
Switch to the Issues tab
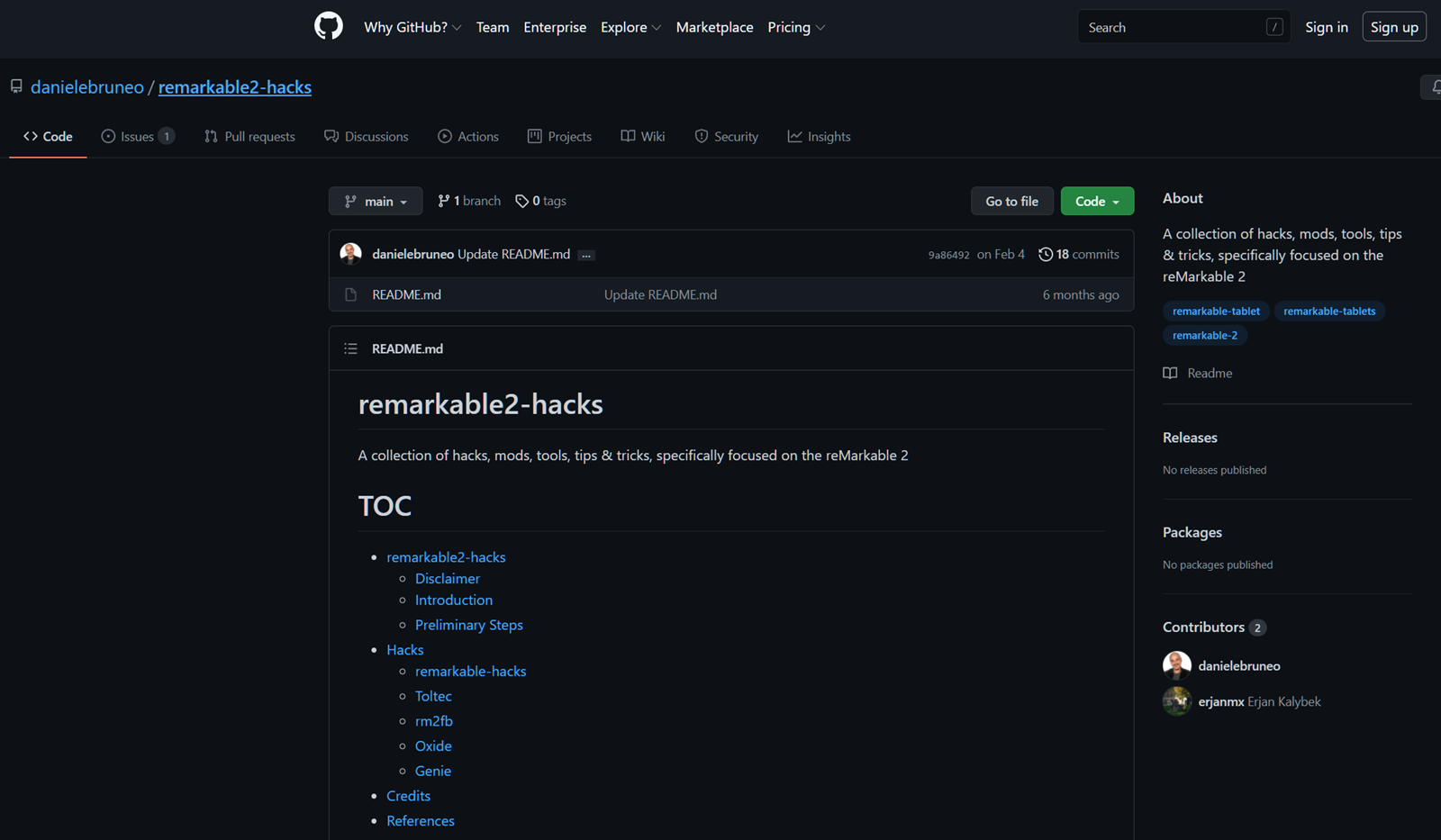coord(138,136)
